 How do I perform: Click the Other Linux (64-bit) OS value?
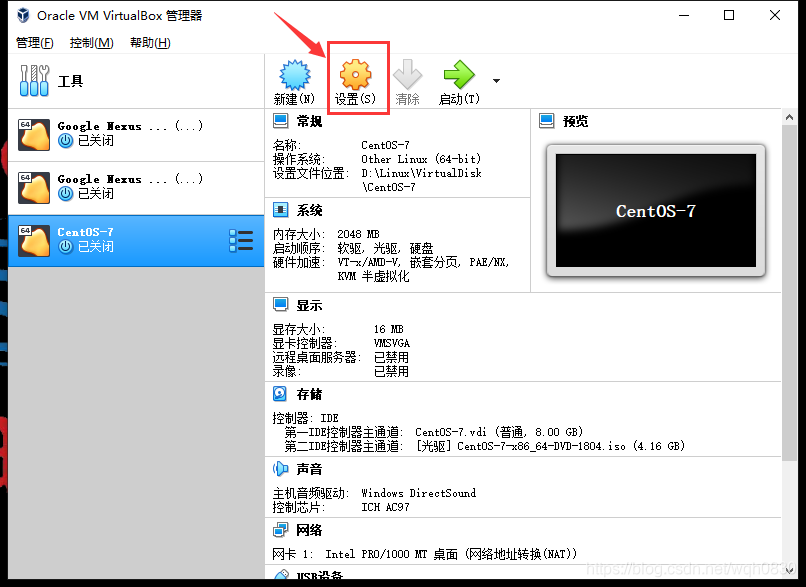coord(421,159)
